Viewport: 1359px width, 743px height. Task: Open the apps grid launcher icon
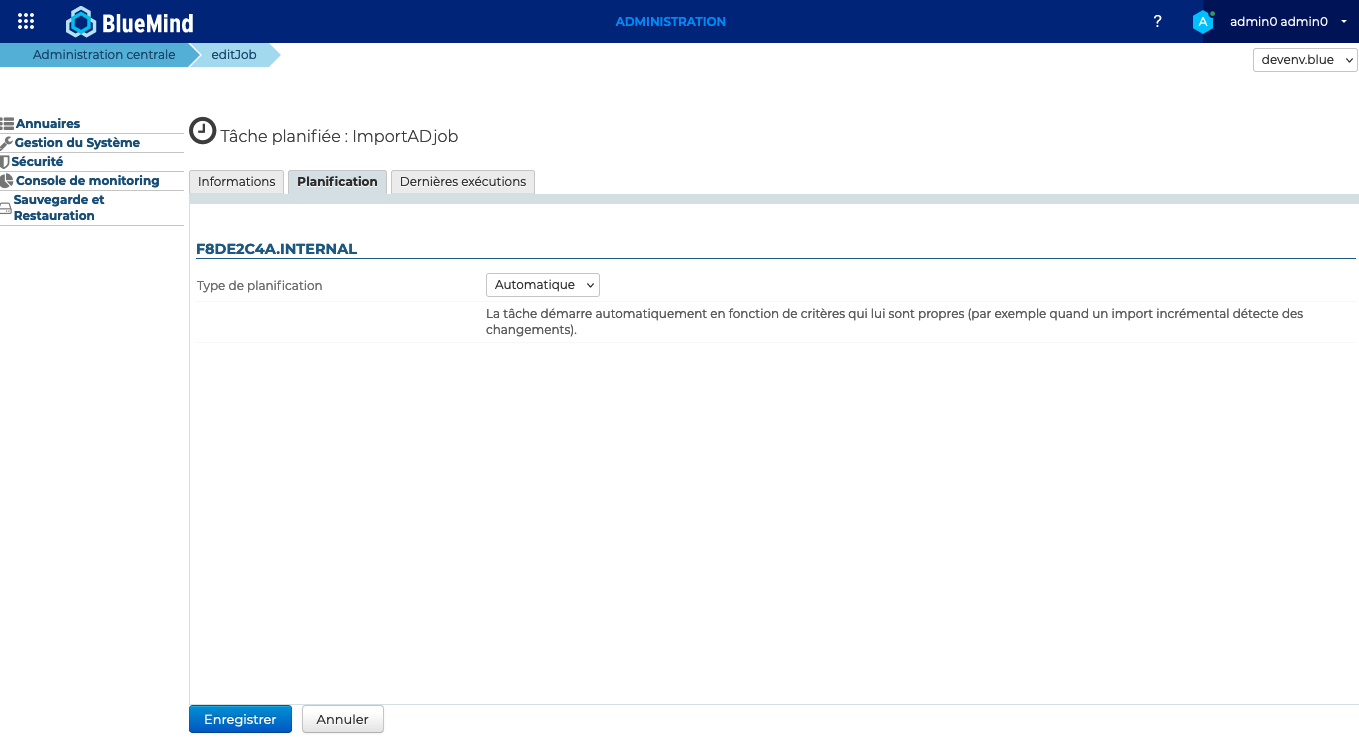[26, 21]
